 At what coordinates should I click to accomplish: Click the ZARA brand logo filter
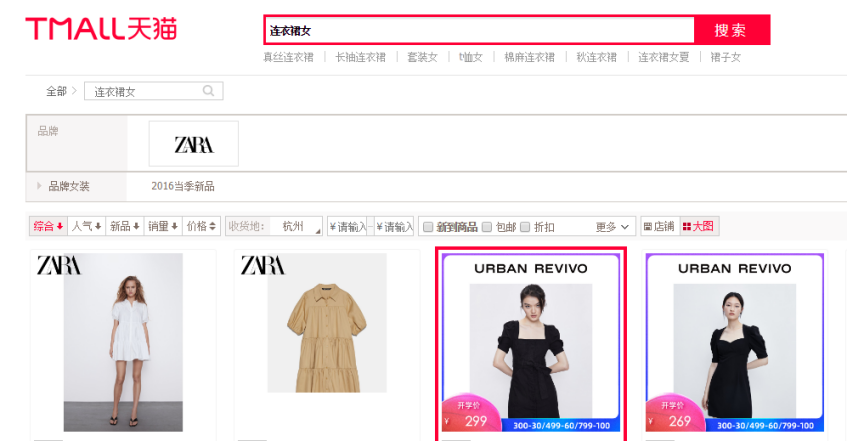(x=194, y=143)
